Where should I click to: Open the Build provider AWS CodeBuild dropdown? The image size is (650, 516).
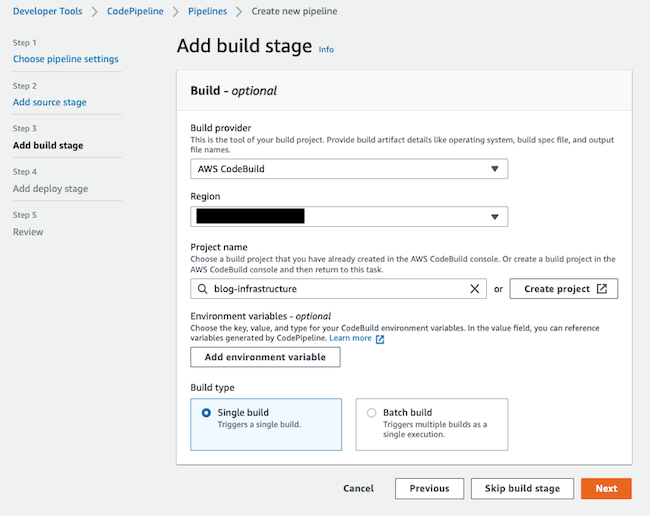pos(349,169)
